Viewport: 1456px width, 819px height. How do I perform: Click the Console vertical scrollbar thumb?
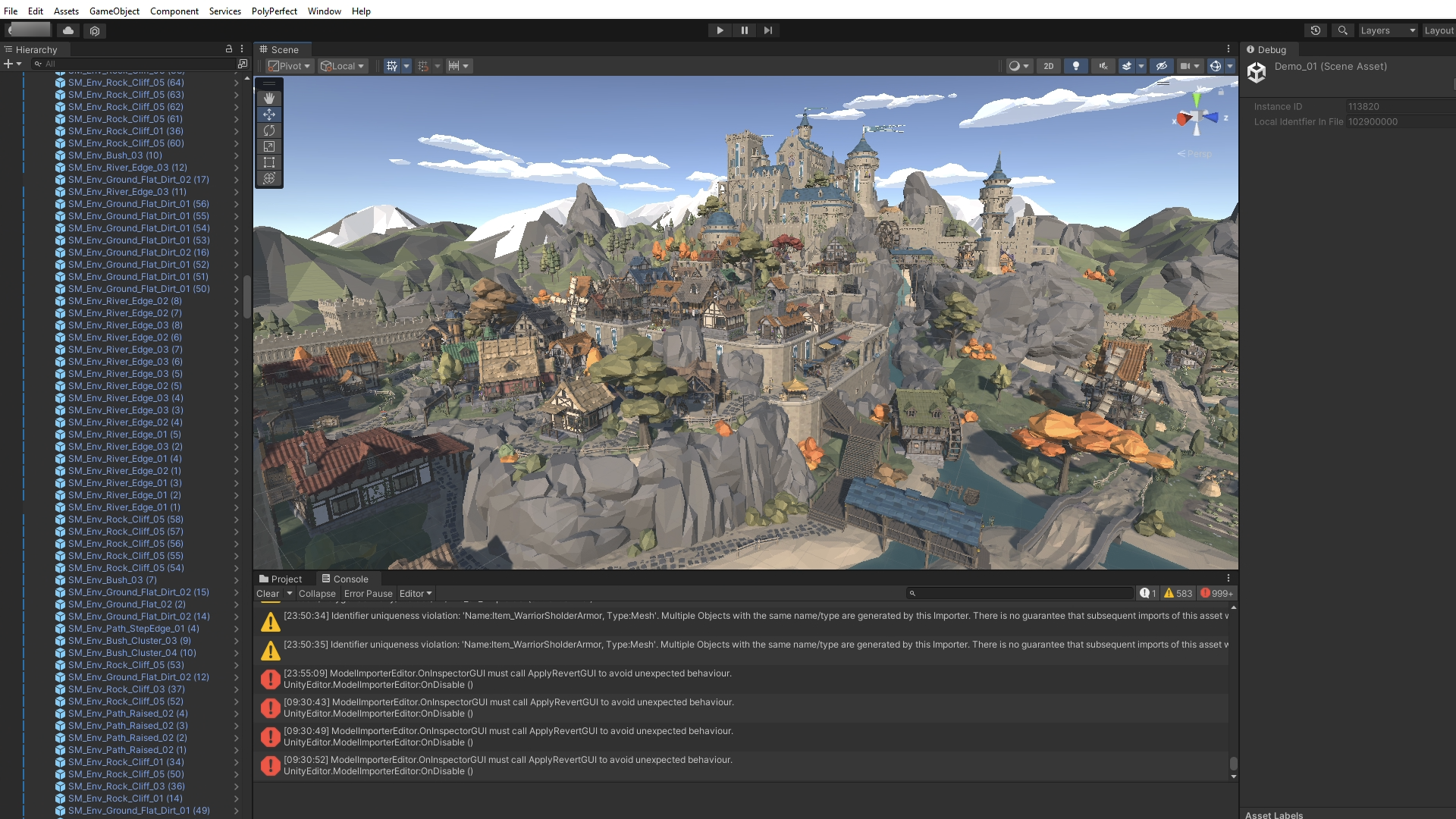point(1234,763)
